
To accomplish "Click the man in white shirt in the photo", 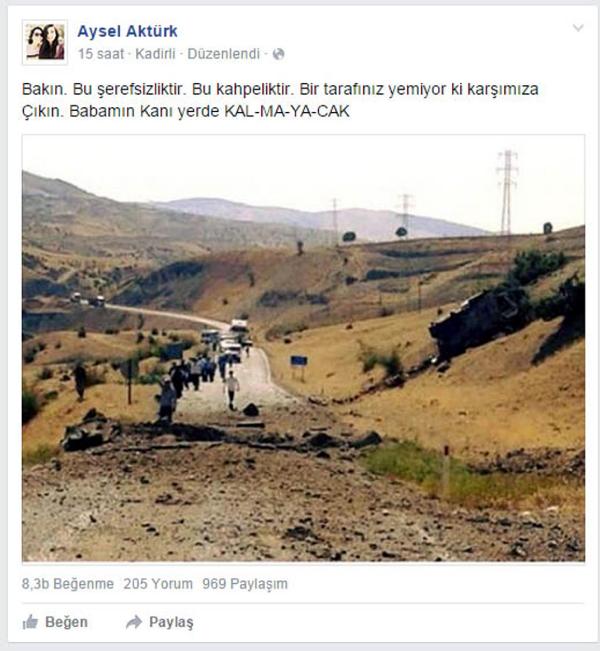I will tap(231, 390).
